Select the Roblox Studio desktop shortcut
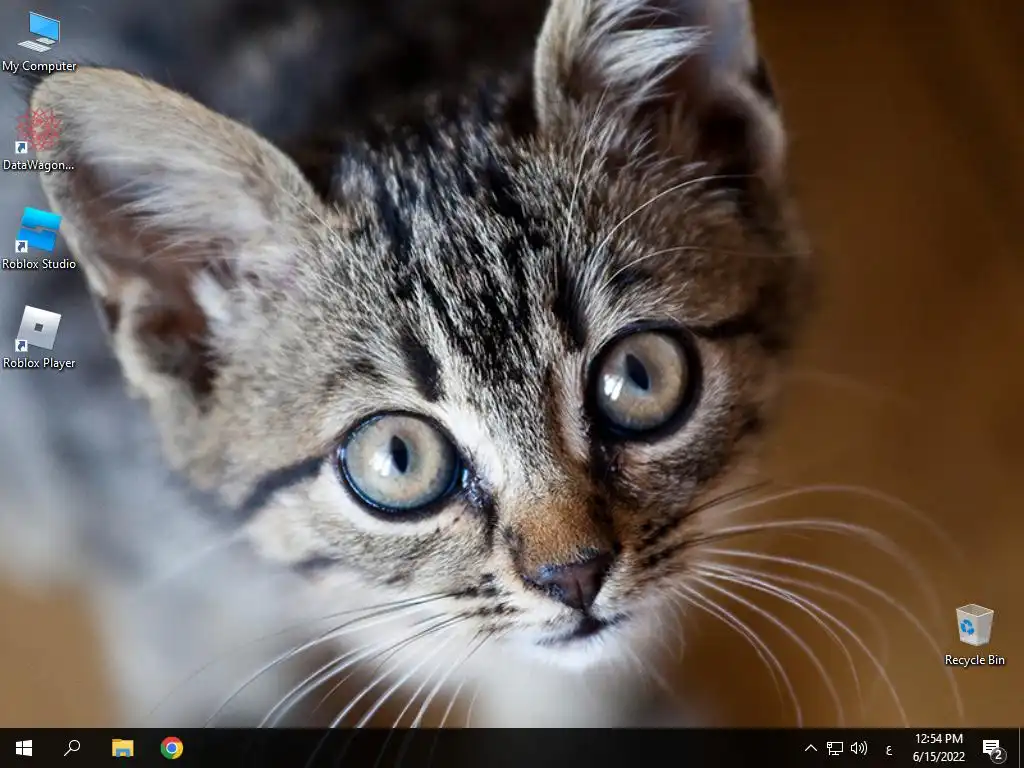The height and width of the screenshot is (768, 1024). pos(39,238)
